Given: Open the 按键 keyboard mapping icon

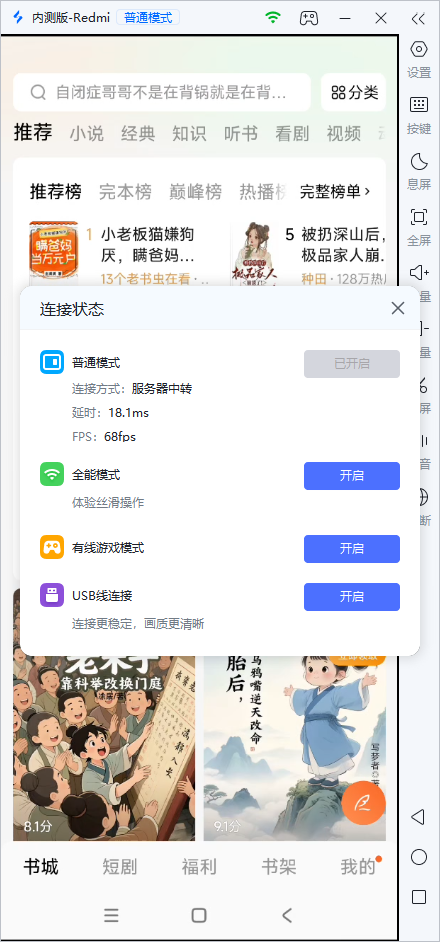Looking at the screenshot, I should pos(419,105).
